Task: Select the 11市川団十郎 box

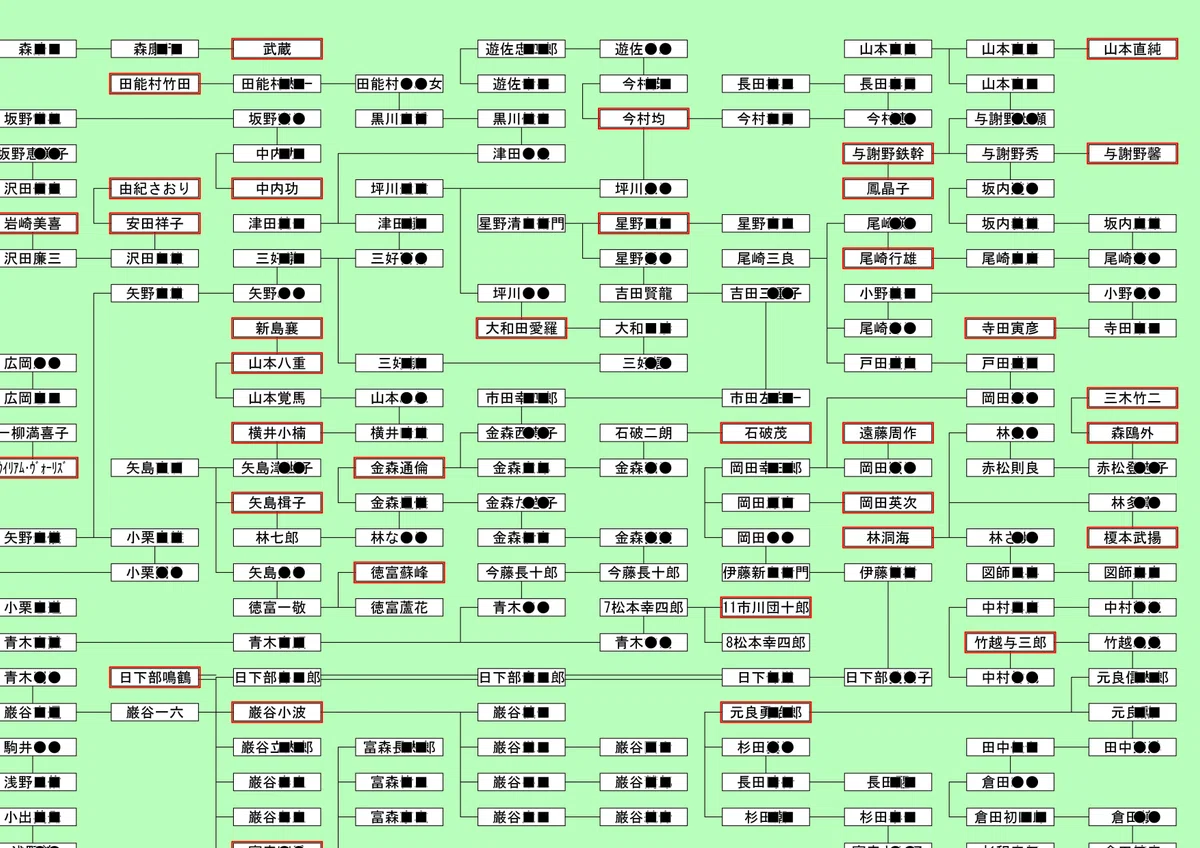Action: [765, 607]
